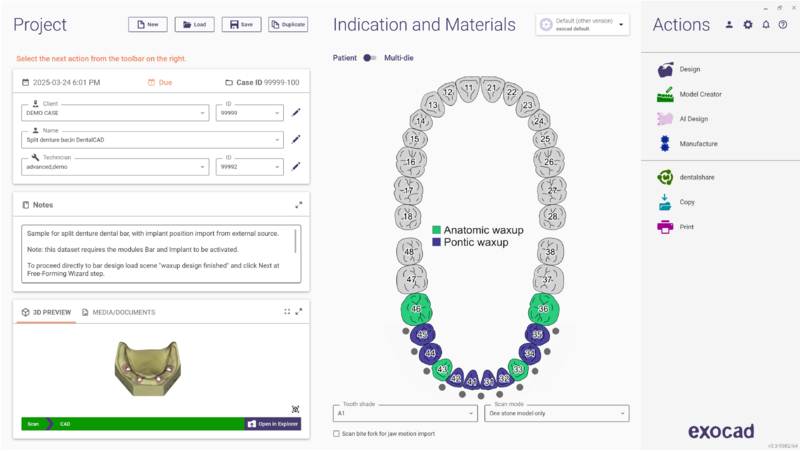Click the 3D model preview thumbnail

(x=147, y=368)
